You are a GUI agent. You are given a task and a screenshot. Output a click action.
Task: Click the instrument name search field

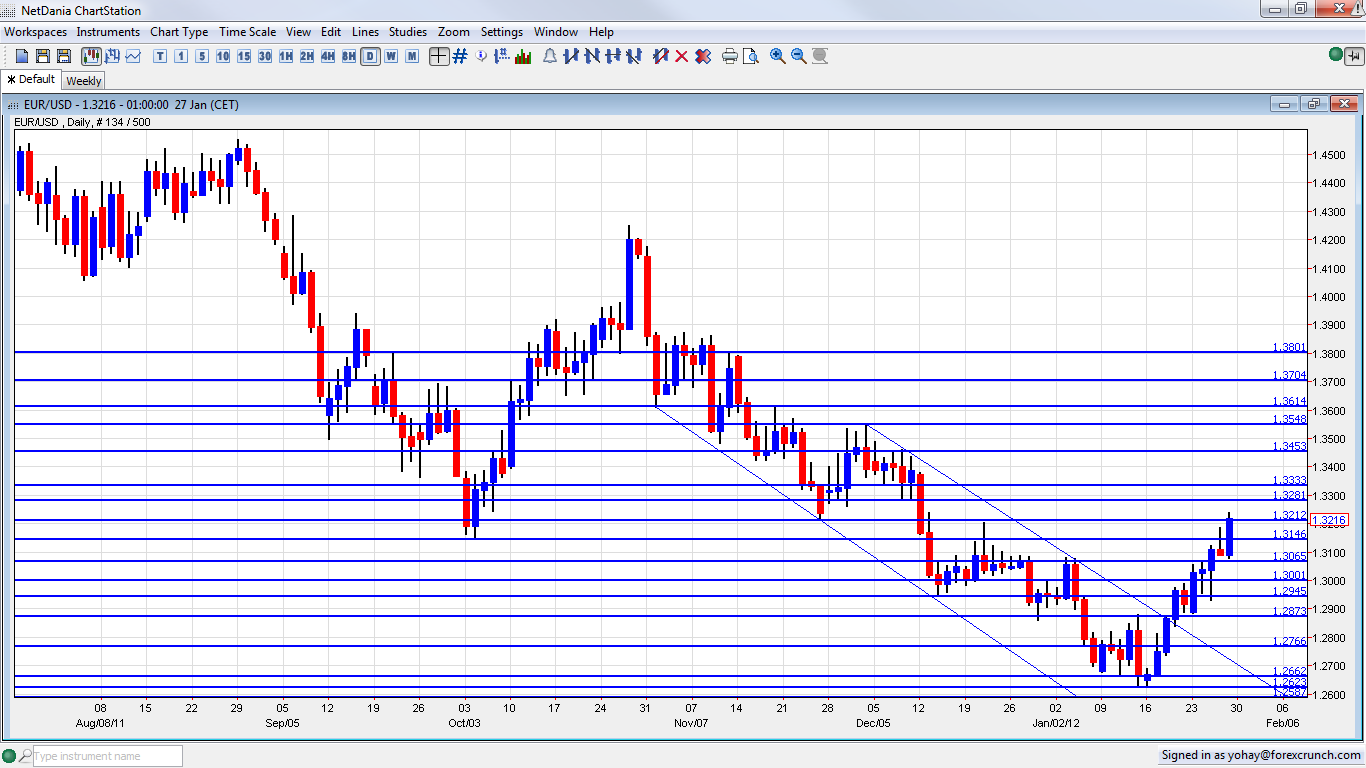[x=105, y=755]
